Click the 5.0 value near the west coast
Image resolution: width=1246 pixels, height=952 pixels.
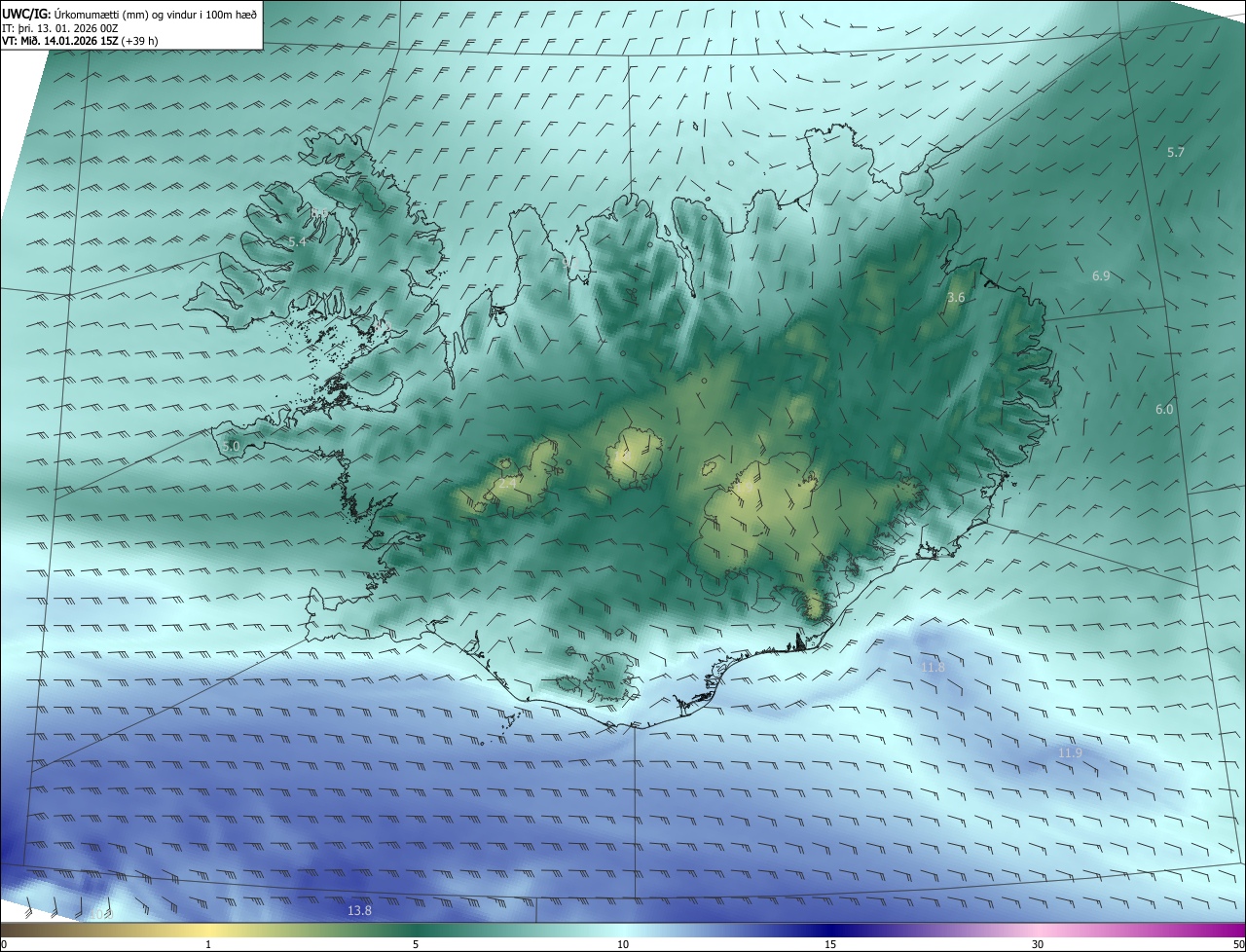[231, 447]
